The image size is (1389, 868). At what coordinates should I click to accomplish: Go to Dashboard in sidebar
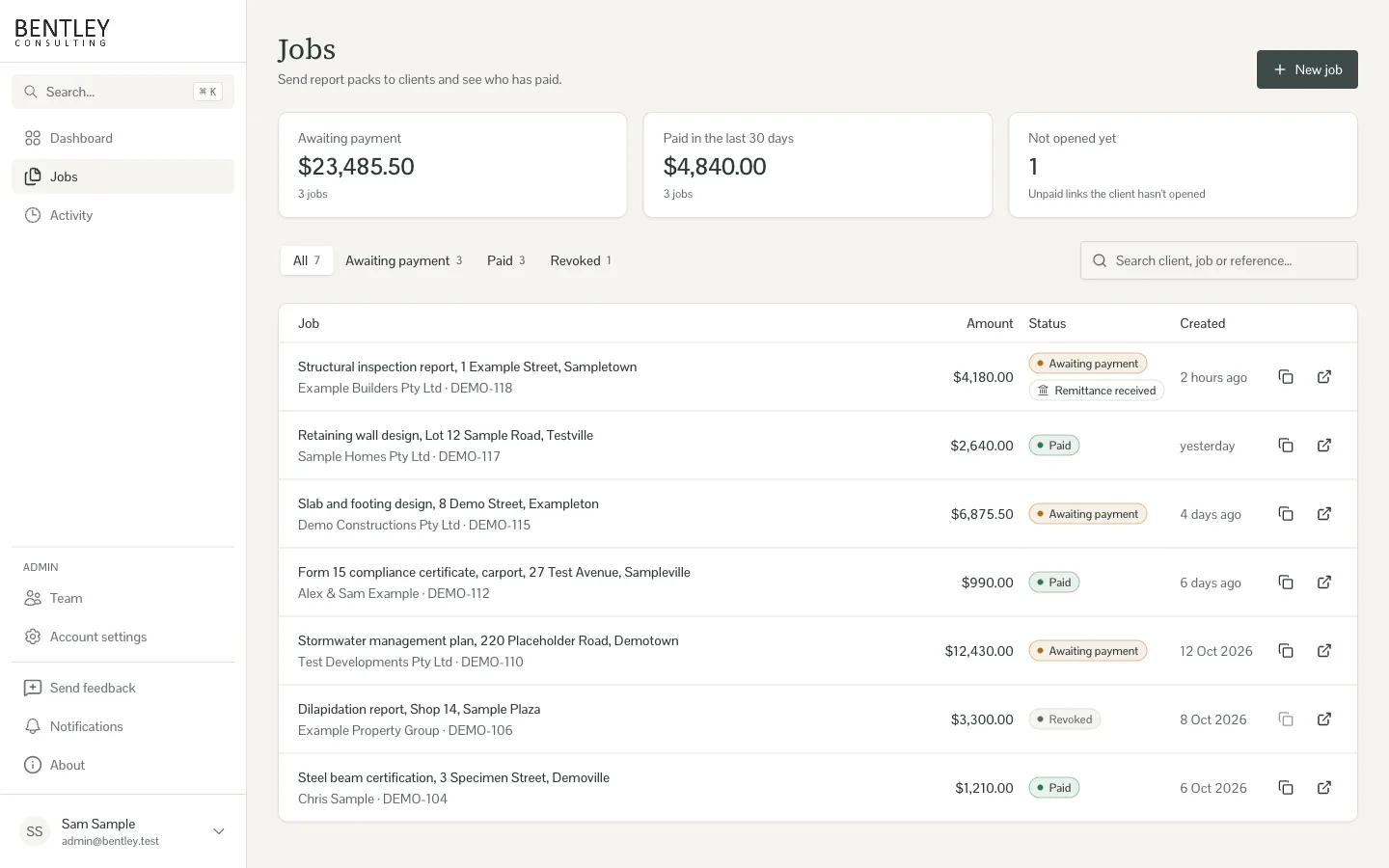click(x=123, y=138)
